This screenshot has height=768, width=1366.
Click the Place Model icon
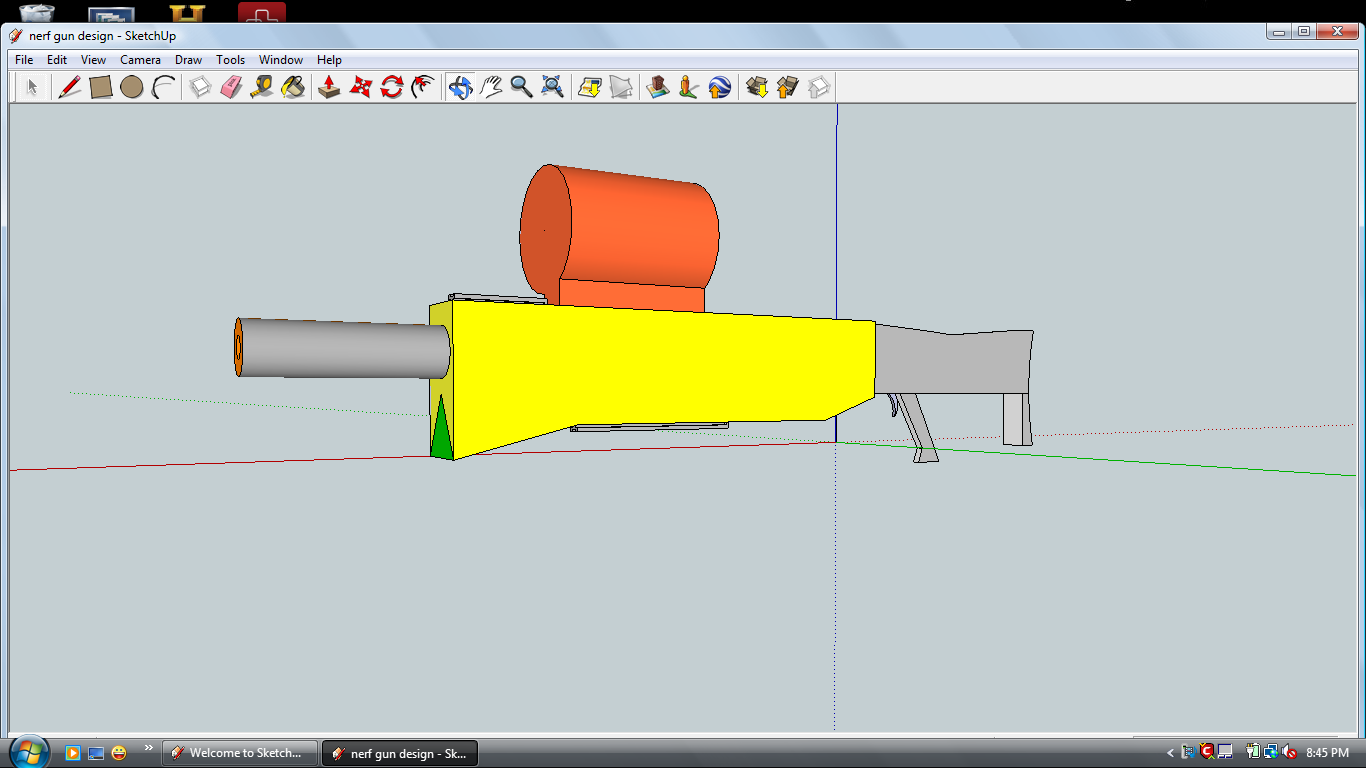657,87
